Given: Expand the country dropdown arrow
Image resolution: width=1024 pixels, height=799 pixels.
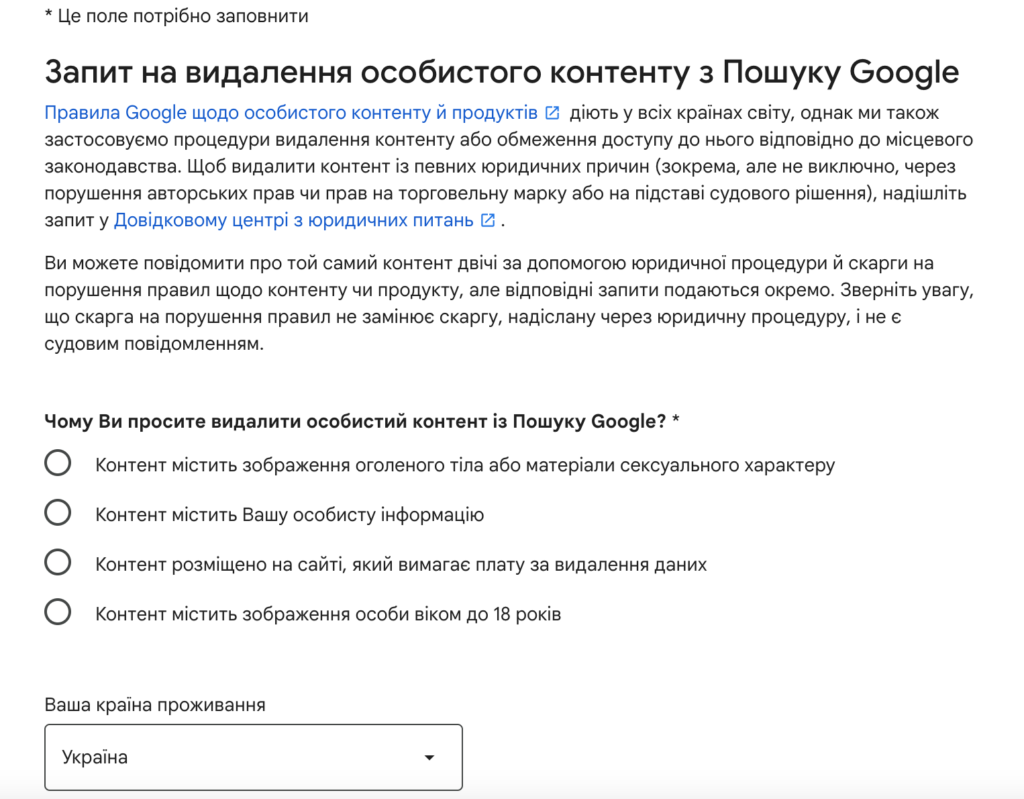Looking at the screenshot, I should [x=429, y=758].
